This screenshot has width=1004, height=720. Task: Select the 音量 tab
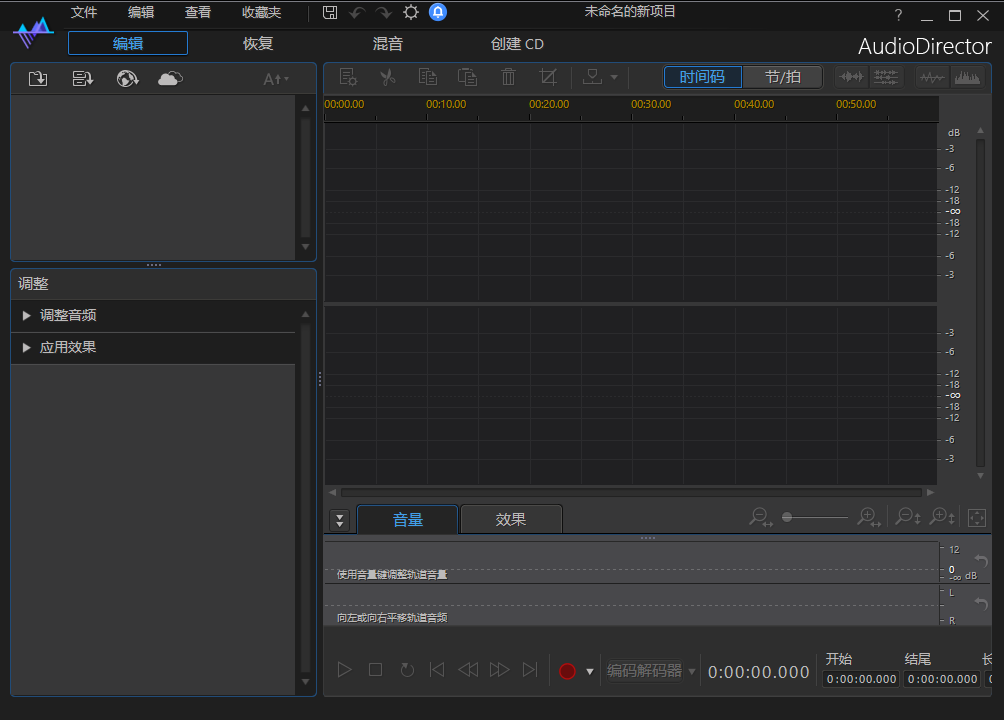tap(407, 520)
